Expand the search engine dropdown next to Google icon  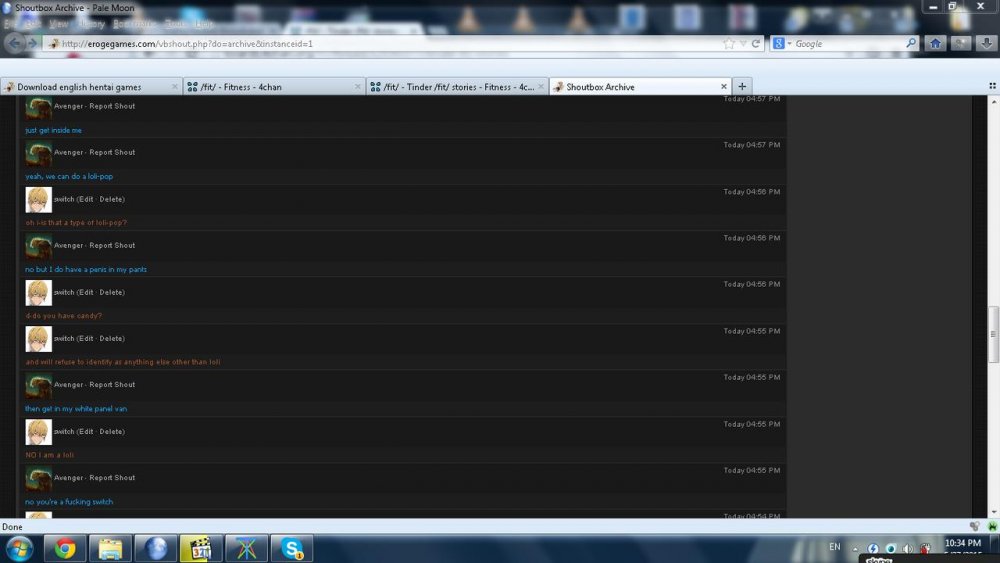click(789, 44)
